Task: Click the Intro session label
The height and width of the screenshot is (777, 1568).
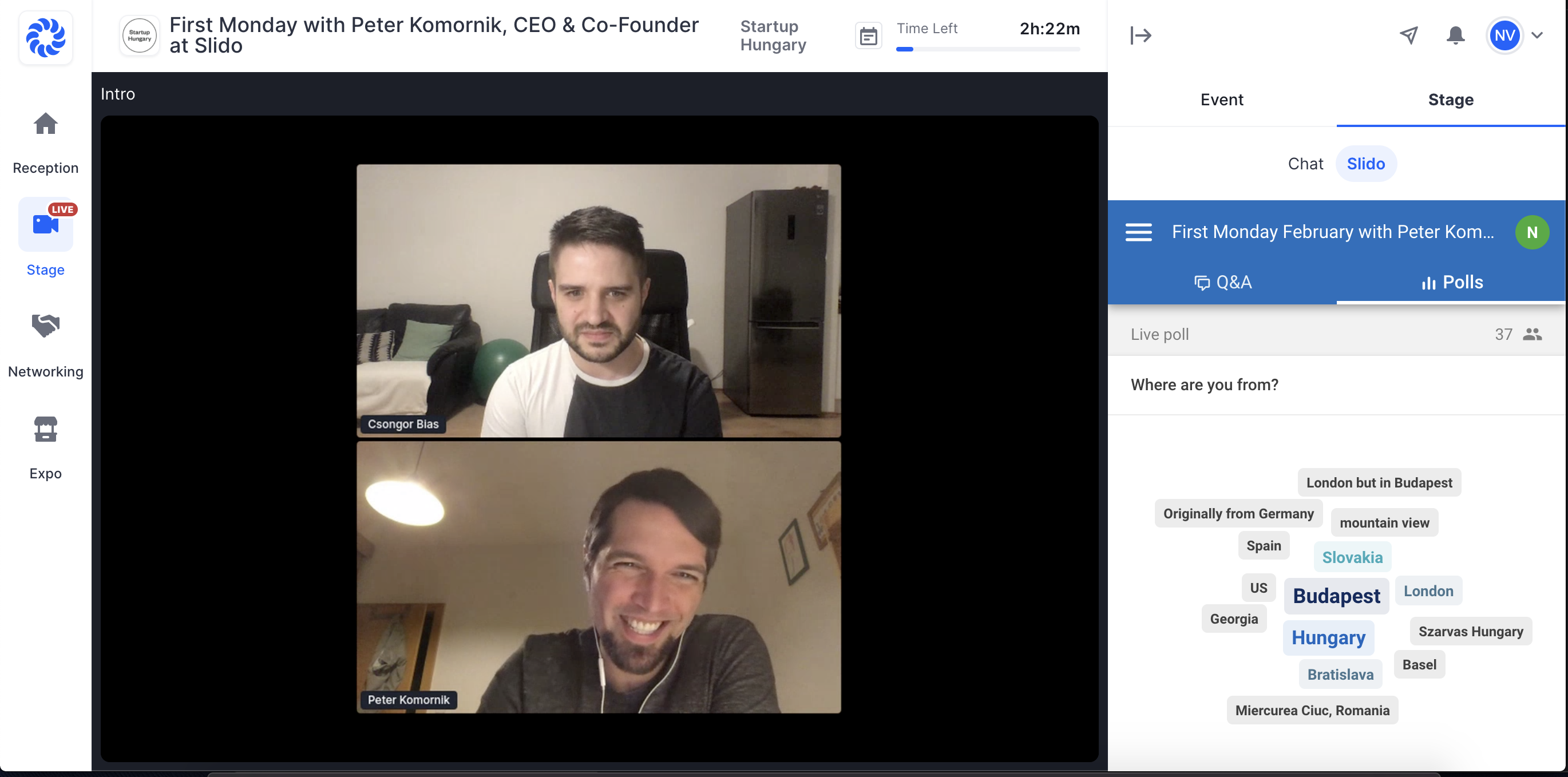Action: [117, 94]
